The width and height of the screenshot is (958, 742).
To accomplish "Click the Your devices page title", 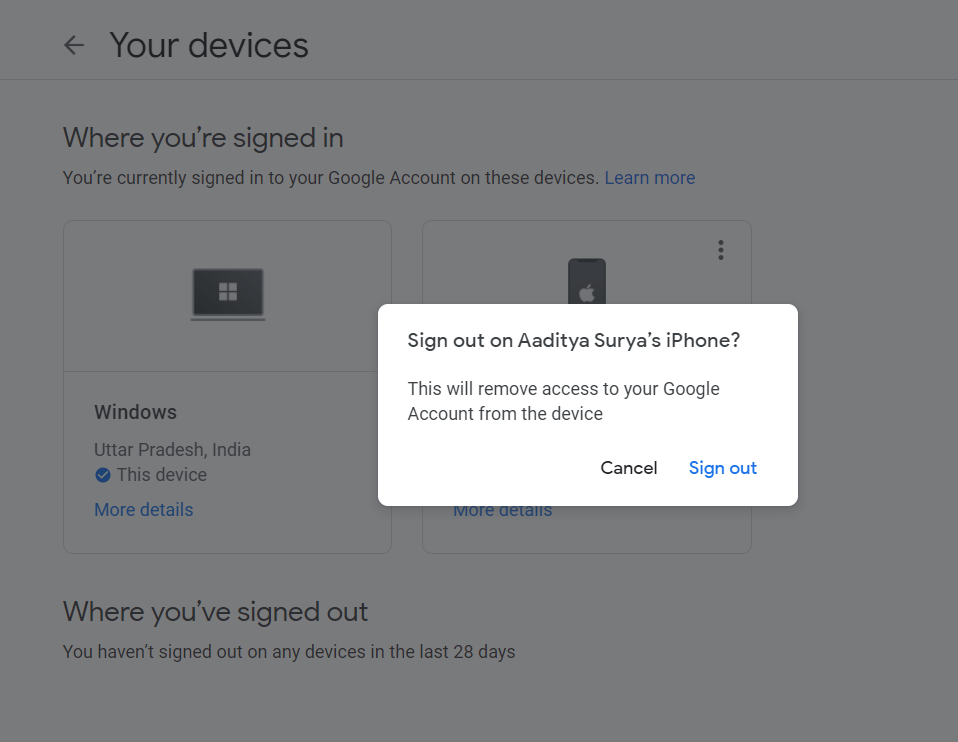I will (209, 45).
